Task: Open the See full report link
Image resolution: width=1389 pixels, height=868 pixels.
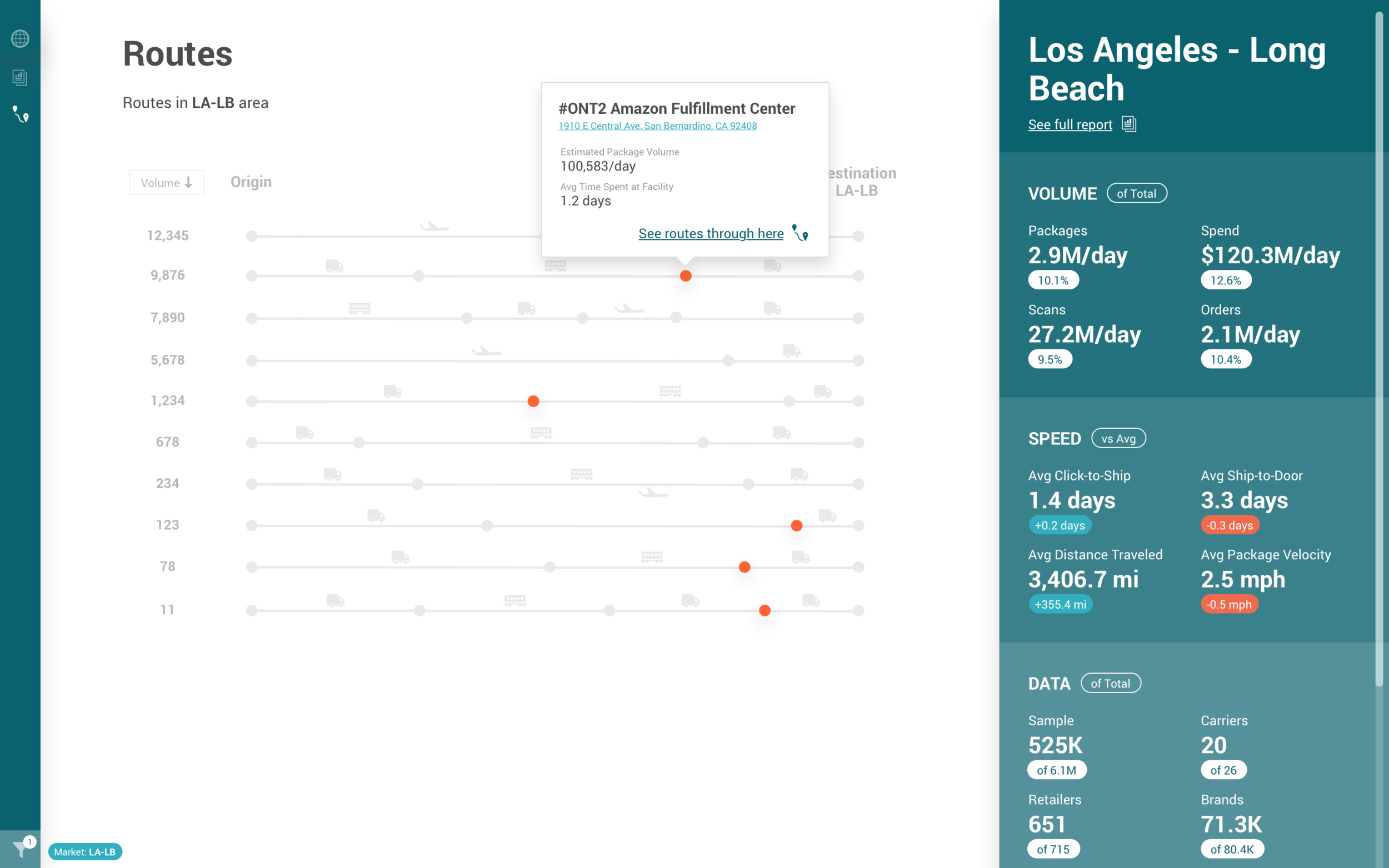Action: pos(1070,124)
